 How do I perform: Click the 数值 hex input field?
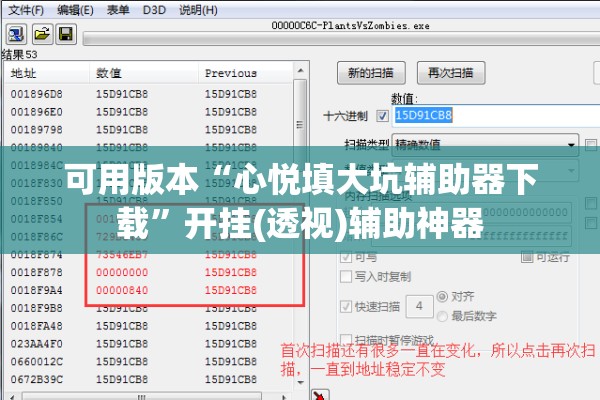(497, 116)
